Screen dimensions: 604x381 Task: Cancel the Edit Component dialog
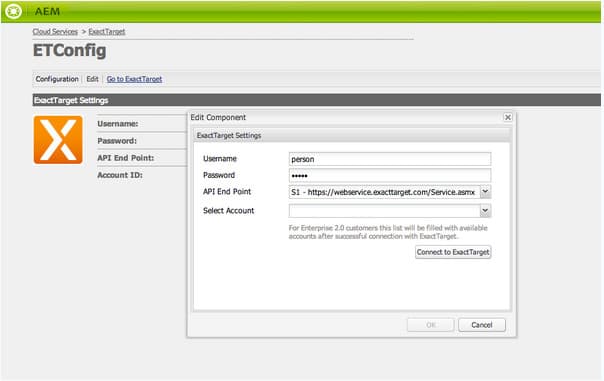pos(482,325)
